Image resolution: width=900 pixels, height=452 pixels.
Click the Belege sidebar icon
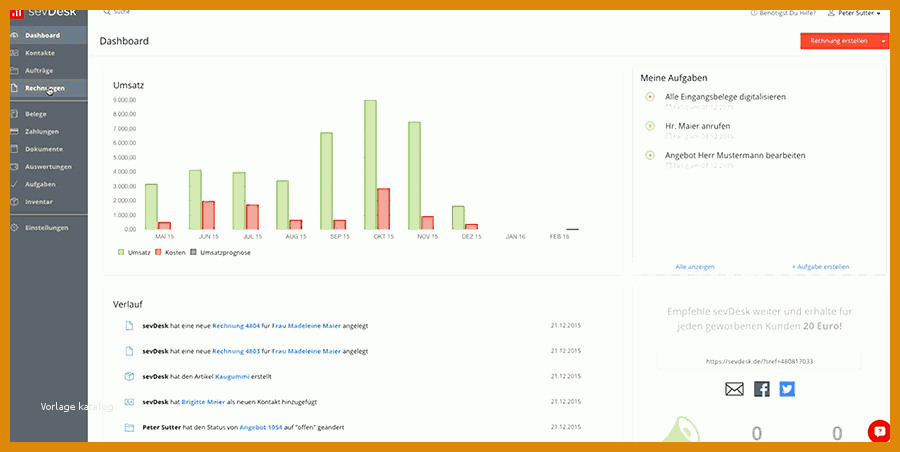[x=15, y=114]
